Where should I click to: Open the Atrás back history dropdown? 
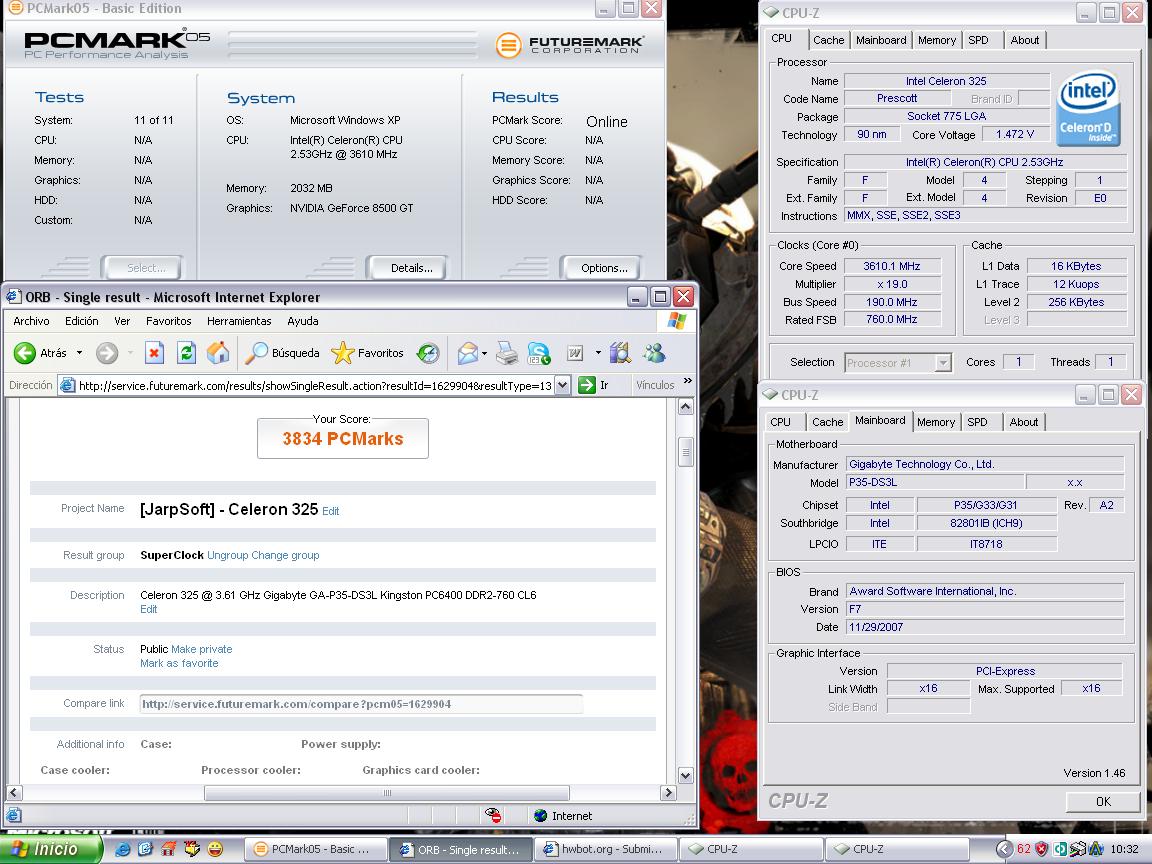79,353
